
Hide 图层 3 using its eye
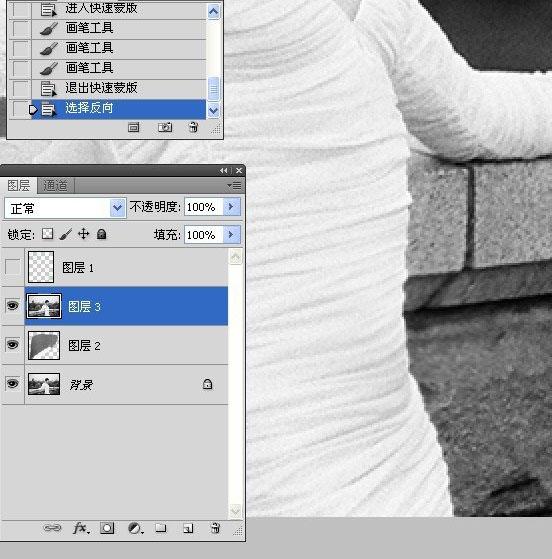coord(12,306)
